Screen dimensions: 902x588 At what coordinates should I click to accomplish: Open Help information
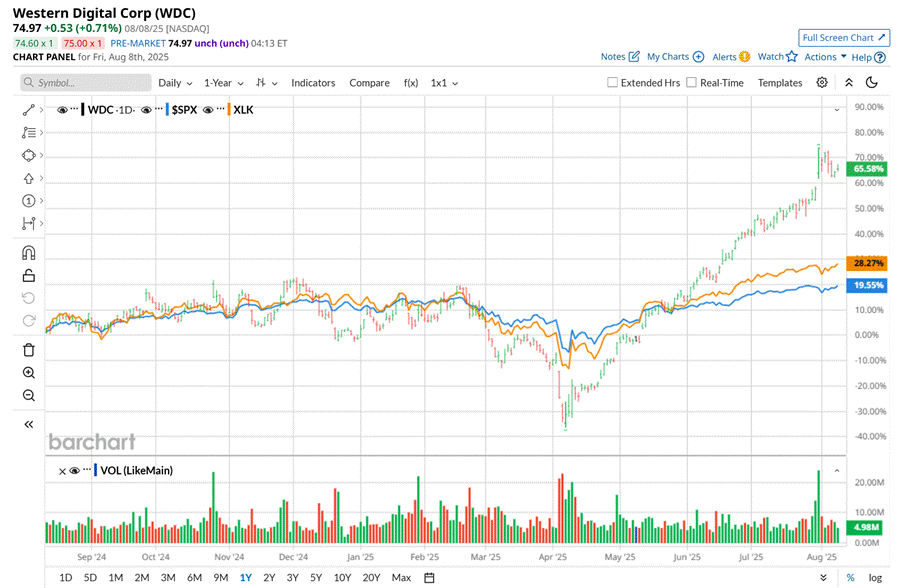(x=868, y=57)
